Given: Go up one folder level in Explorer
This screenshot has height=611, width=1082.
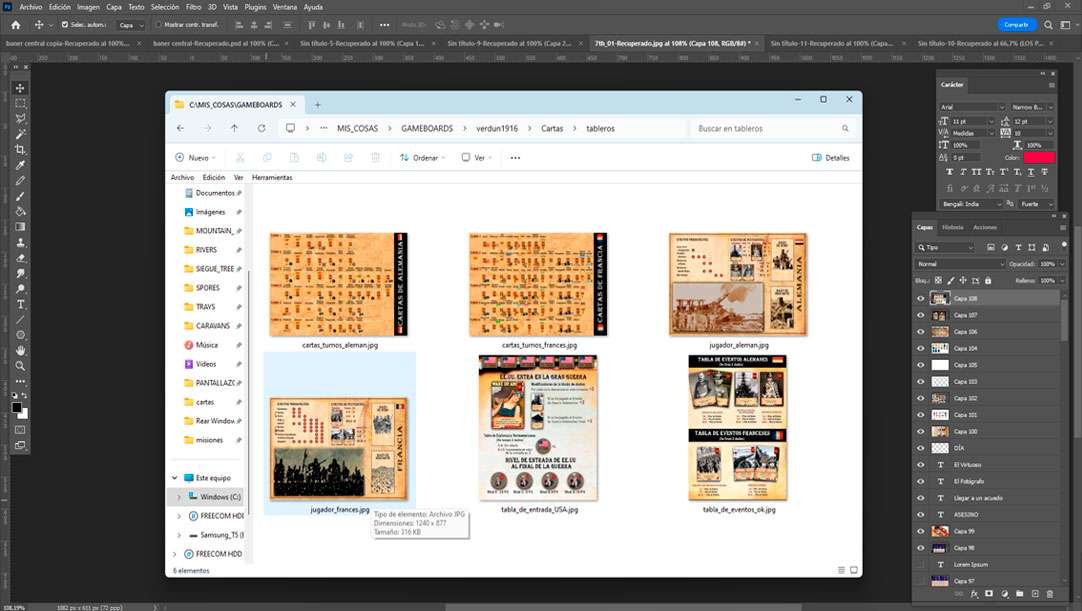Looking at the screenshot, I should (x=234, y=128).
